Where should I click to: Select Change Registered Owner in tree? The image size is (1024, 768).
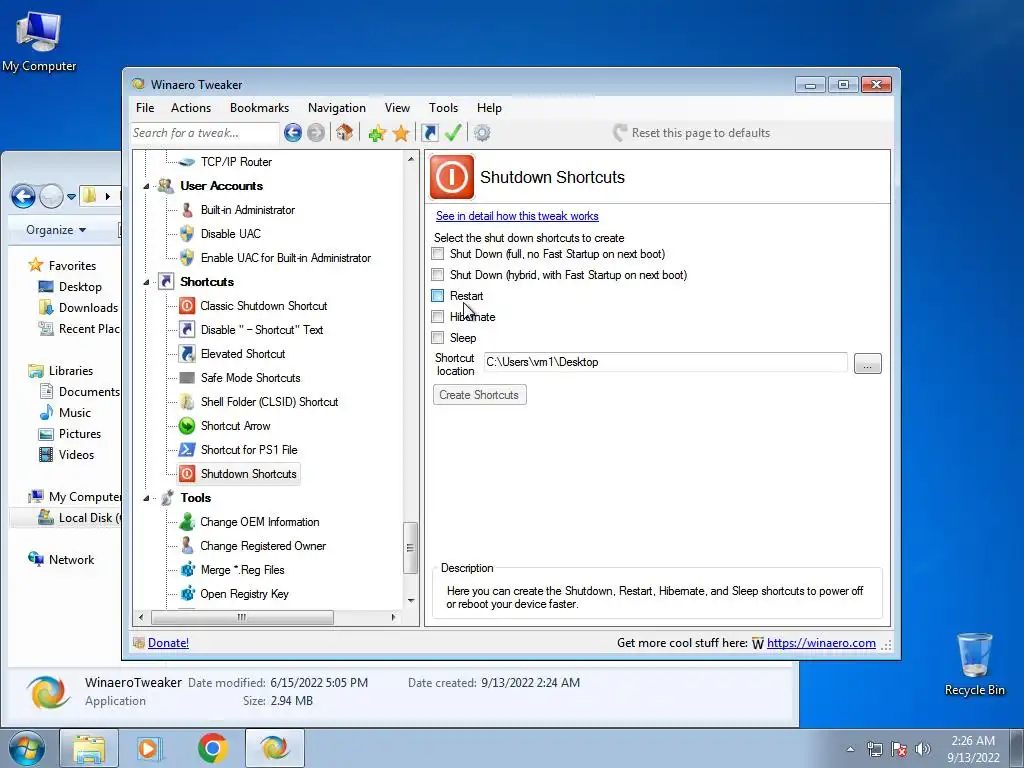[263, 546]
